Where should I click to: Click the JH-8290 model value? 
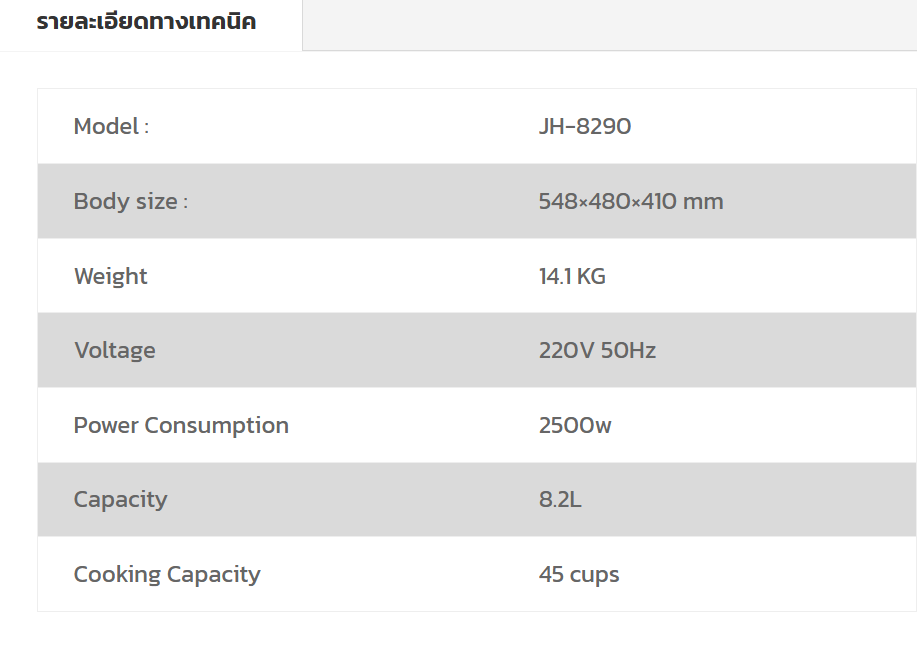click(x=585, y=126)
